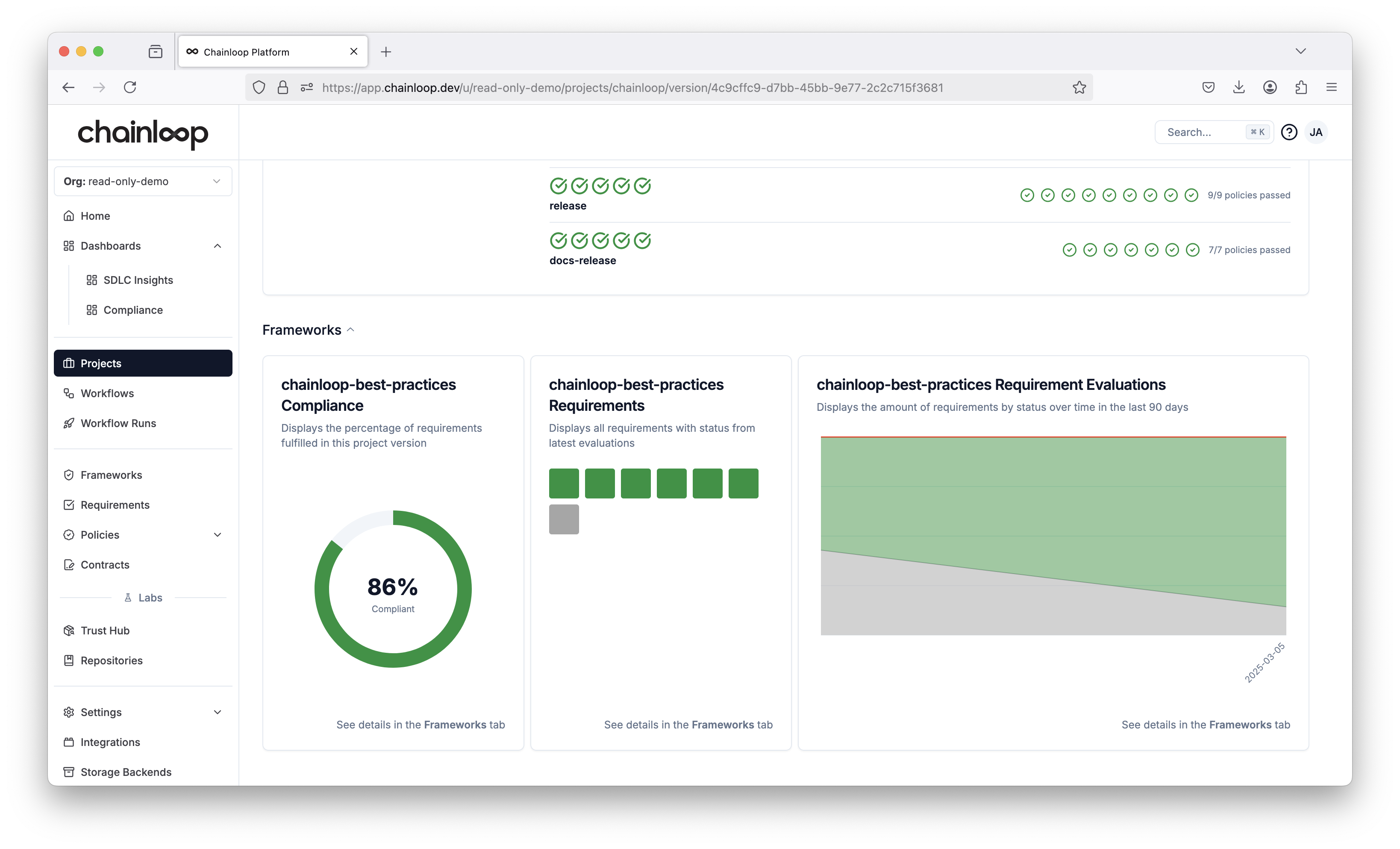Open the Home page in sidebar

click(x=143, y=216)
